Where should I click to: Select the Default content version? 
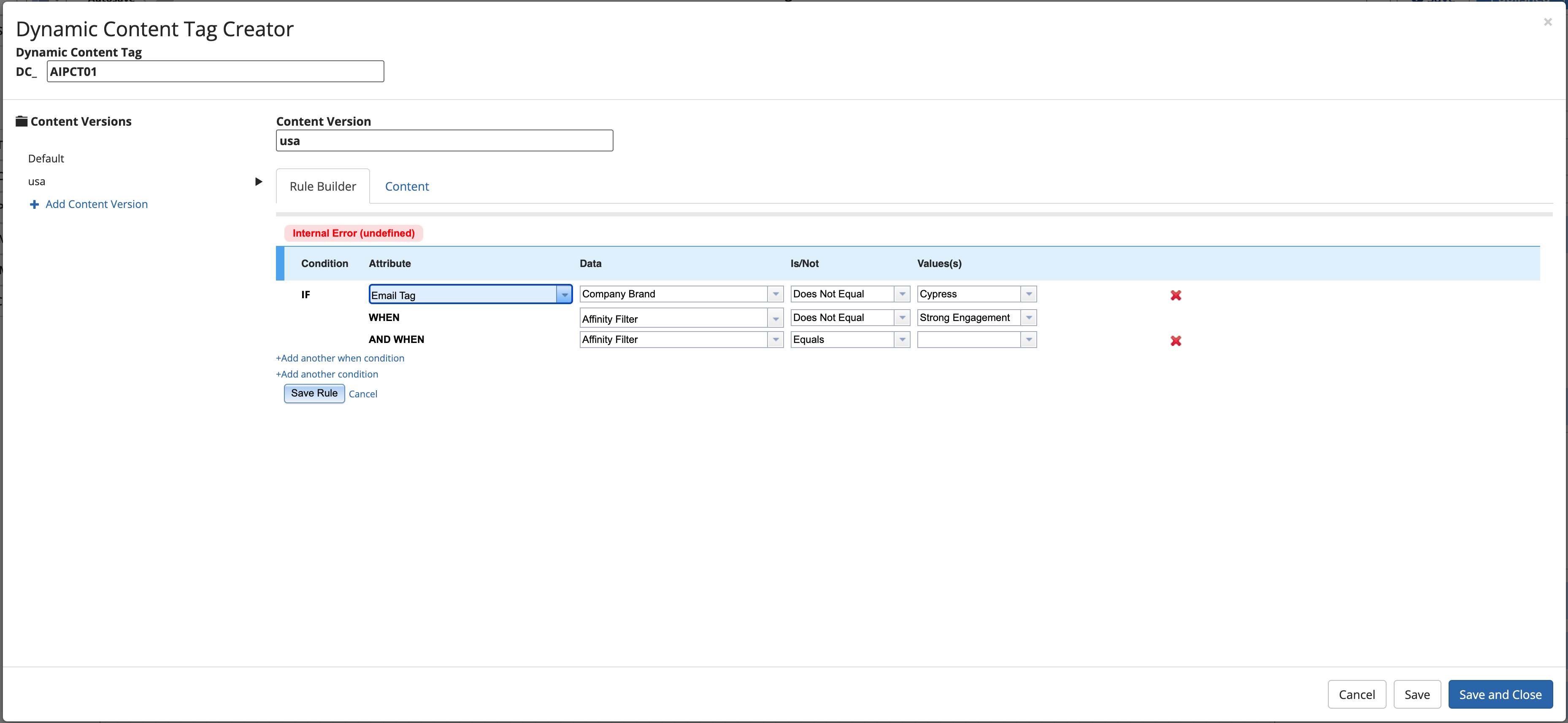pyautogui.click(x=46, y=158)
